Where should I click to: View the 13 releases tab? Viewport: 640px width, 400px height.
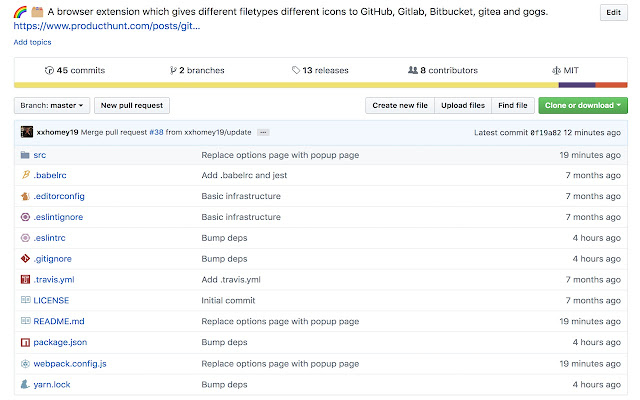pyautogui.click(x=320, y=70)
